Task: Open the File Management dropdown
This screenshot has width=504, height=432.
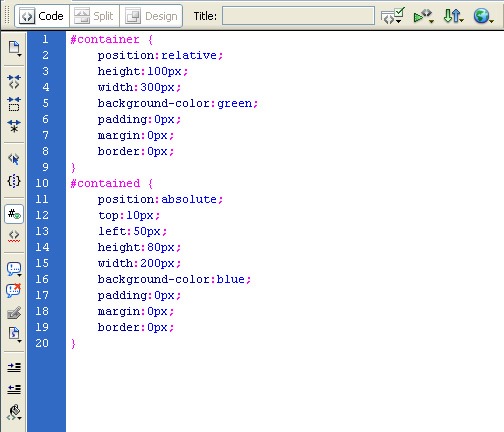Action: pyautogui.click(x=453, y=16)
